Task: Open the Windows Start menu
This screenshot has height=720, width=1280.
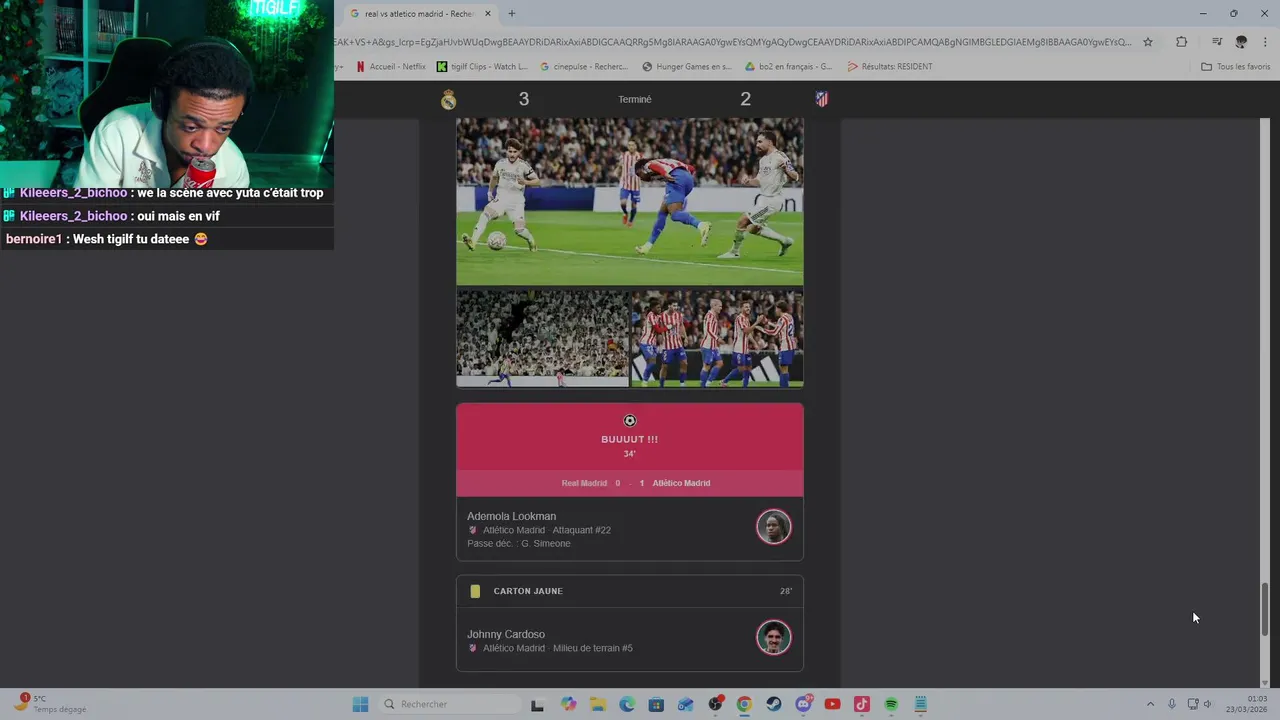Action: pos(360,704)
